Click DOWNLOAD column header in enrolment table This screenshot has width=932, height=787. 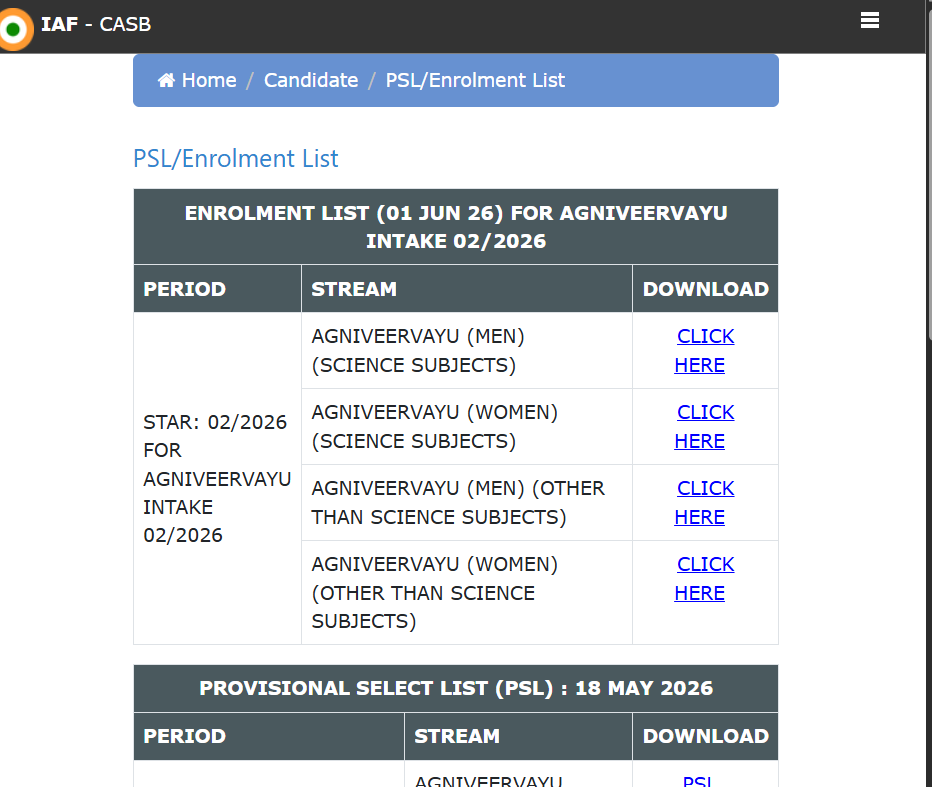coord(706,289)
